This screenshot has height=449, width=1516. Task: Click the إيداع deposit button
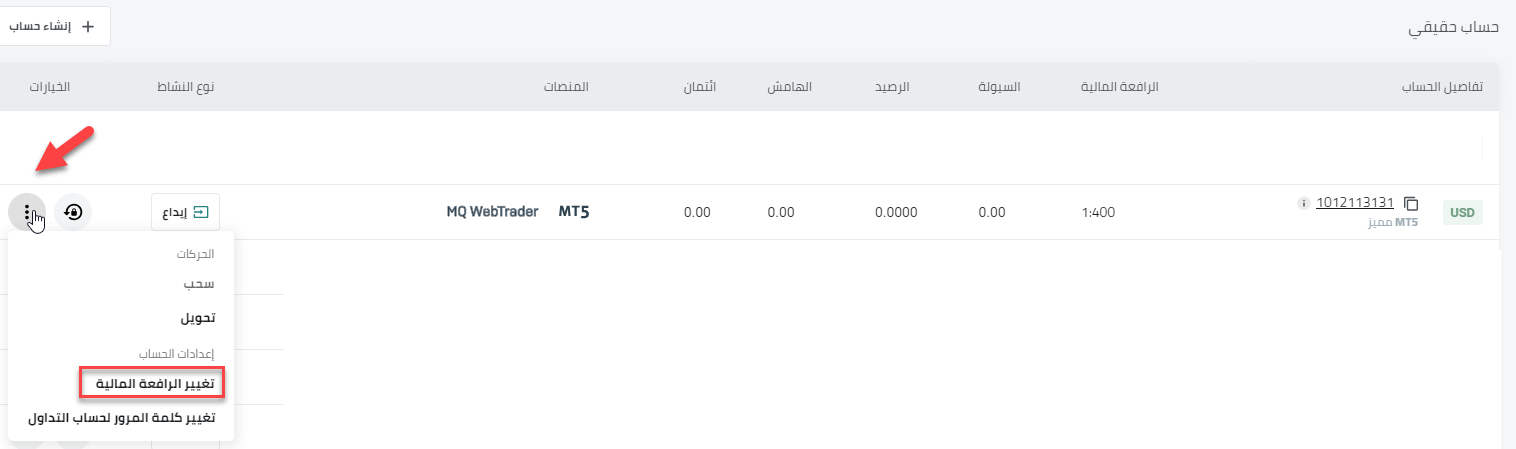point(185,212)
